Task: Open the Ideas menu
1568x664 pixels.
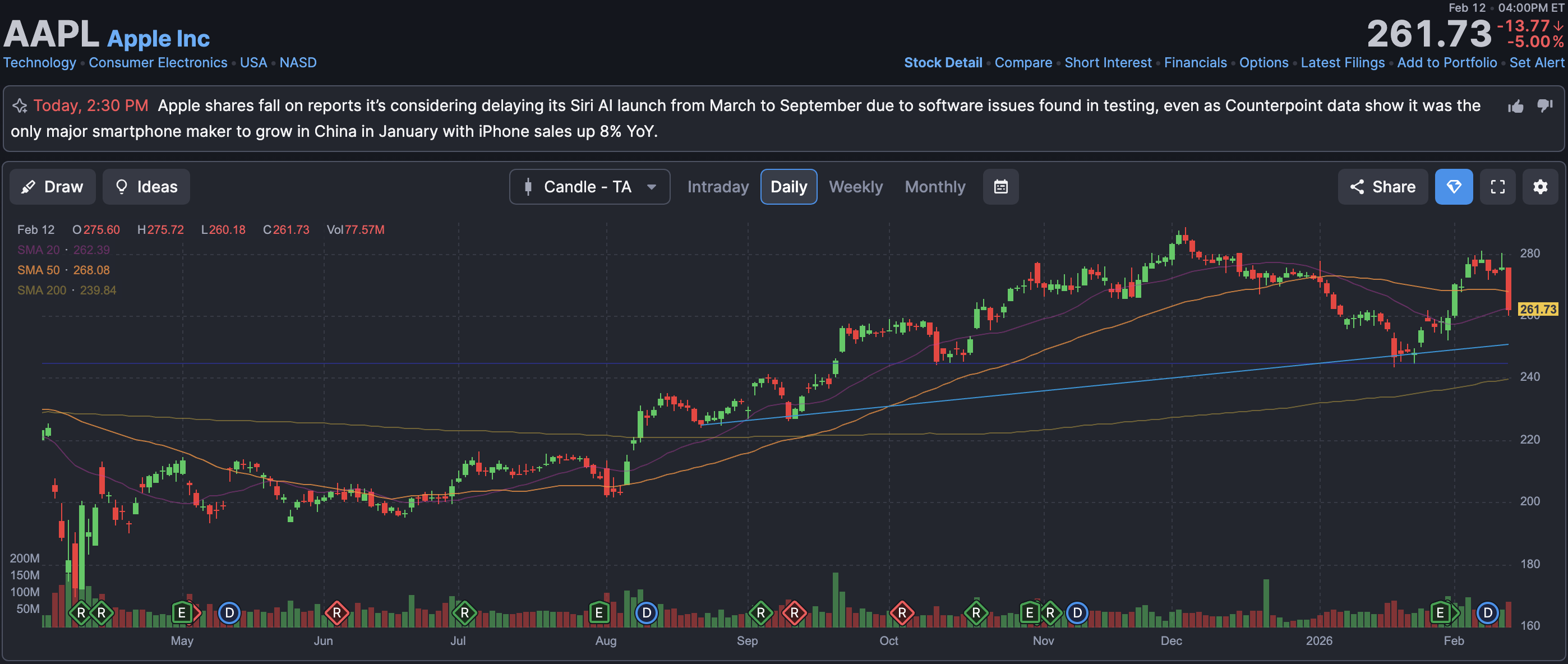Action: (146, 187)
